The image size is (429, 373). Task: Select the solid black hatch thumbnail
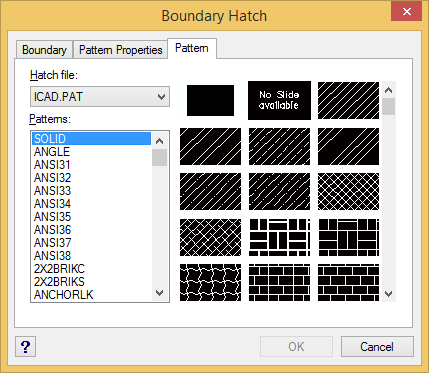click(x=210, y=100)
